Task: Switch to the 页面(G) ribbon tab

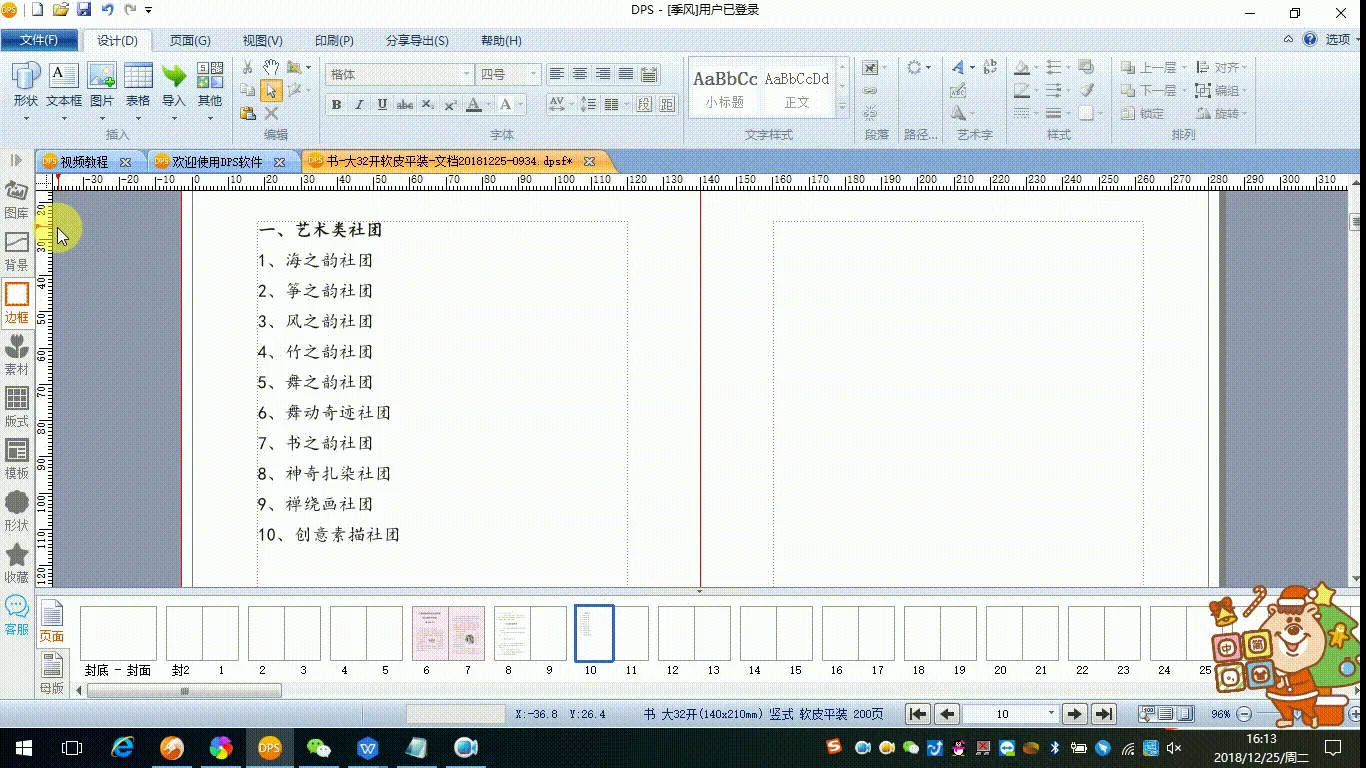Action: (189, 41)
